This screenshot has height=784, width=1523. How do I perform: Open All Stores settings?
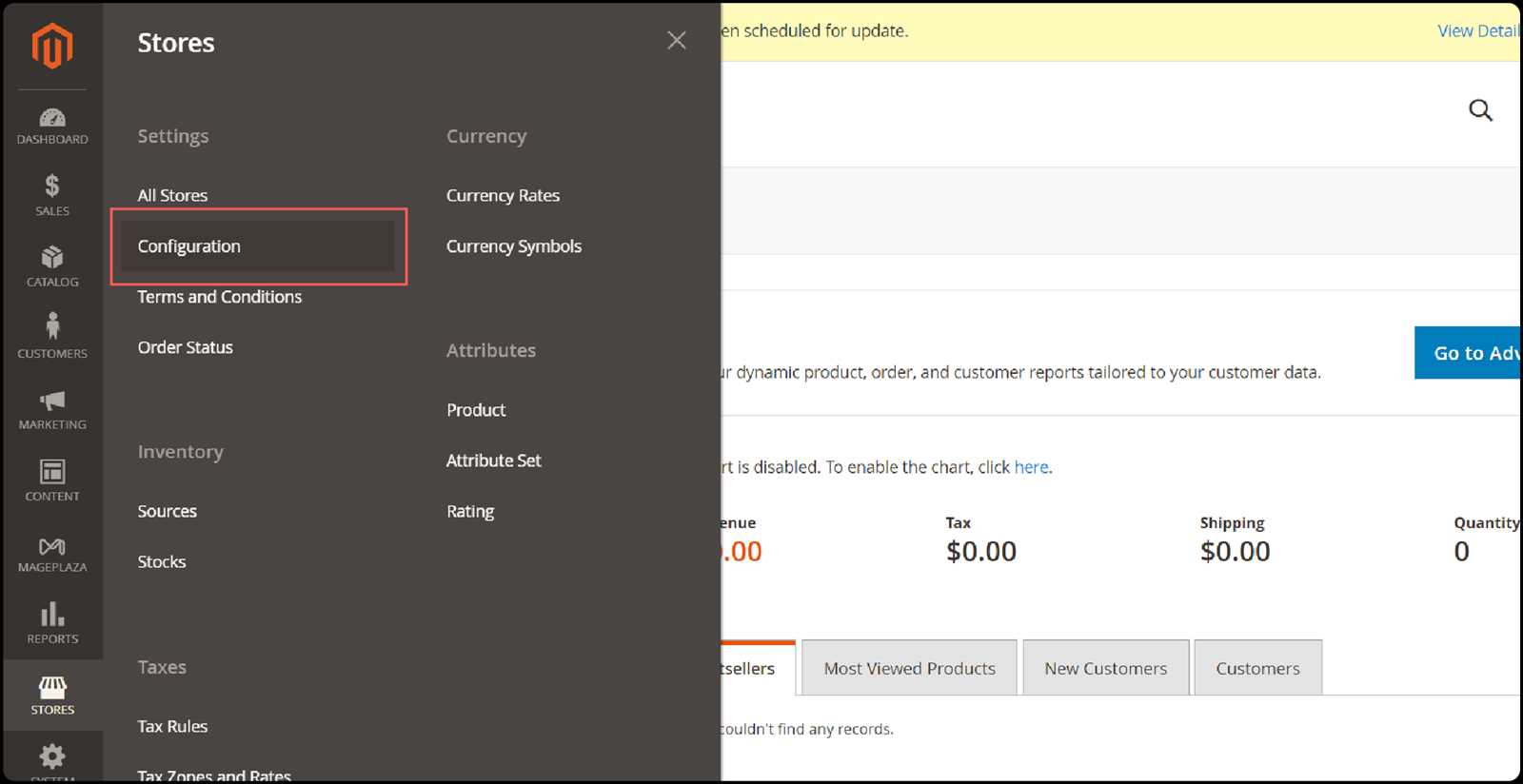[x=172, y=195]
